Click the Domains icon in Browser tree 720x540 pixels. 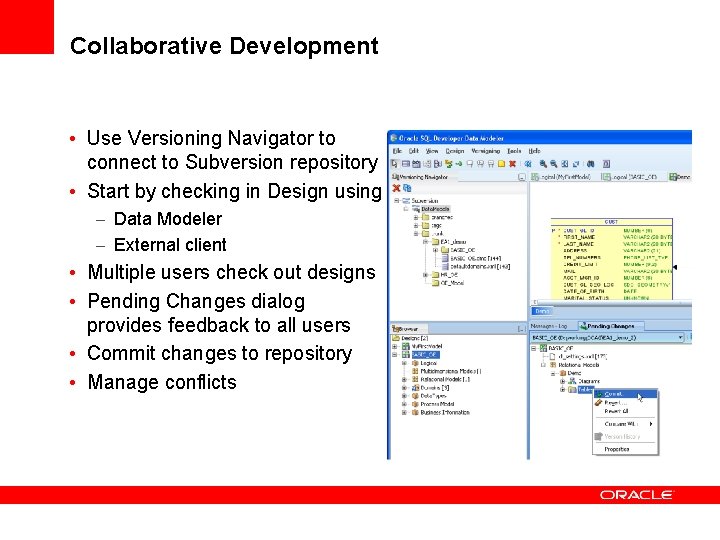[x=415, y=388]
